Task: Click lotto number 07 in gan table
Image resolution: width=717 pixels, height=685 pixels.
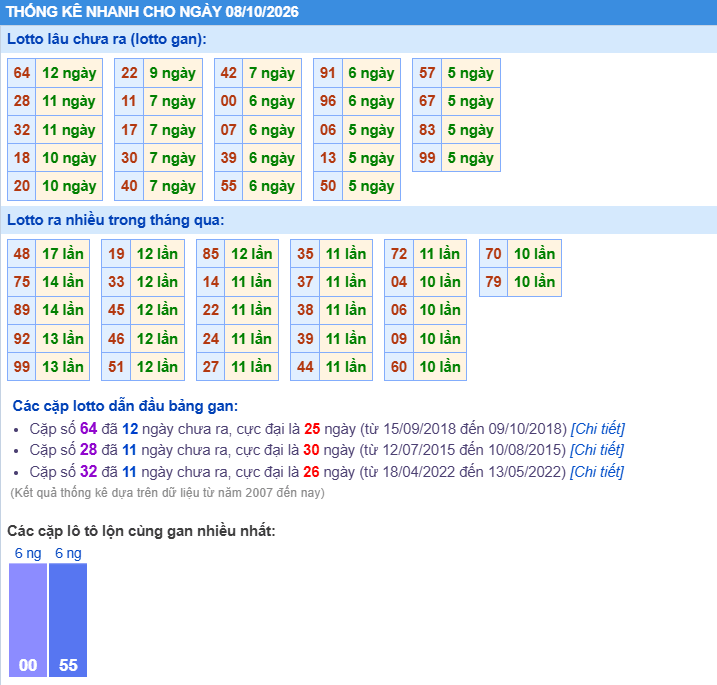Action: pyautogui.click(x=229, y=129)
